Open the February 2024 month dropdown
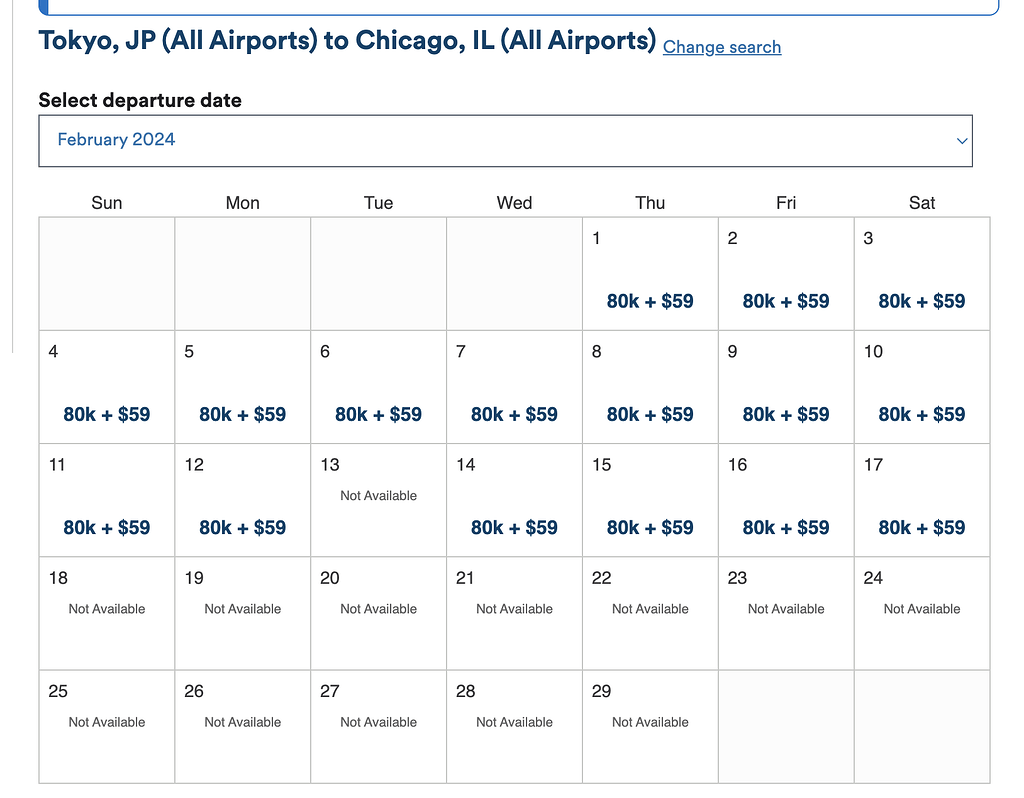Screen dimensions: 1024x798 pyautogui.click(x=504, y=141)
